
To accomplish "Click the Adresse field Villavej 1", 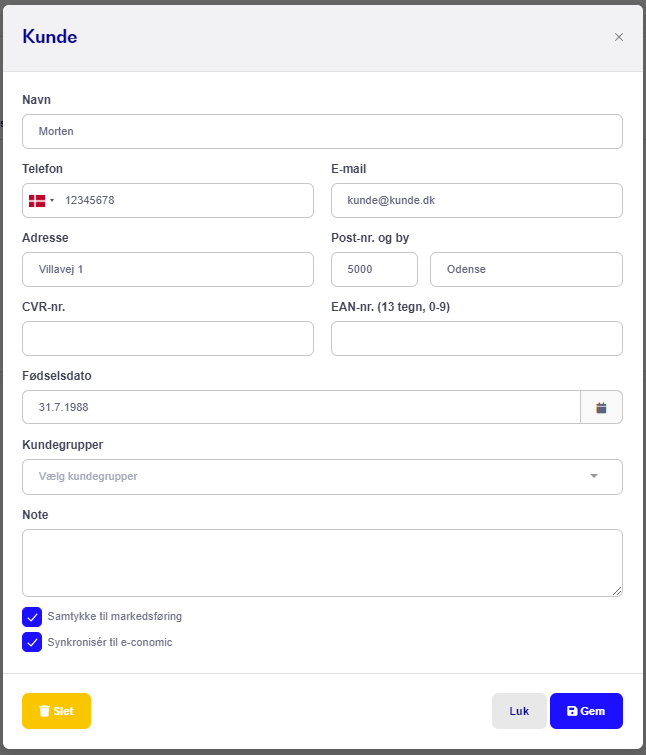I will pos(168,269).
